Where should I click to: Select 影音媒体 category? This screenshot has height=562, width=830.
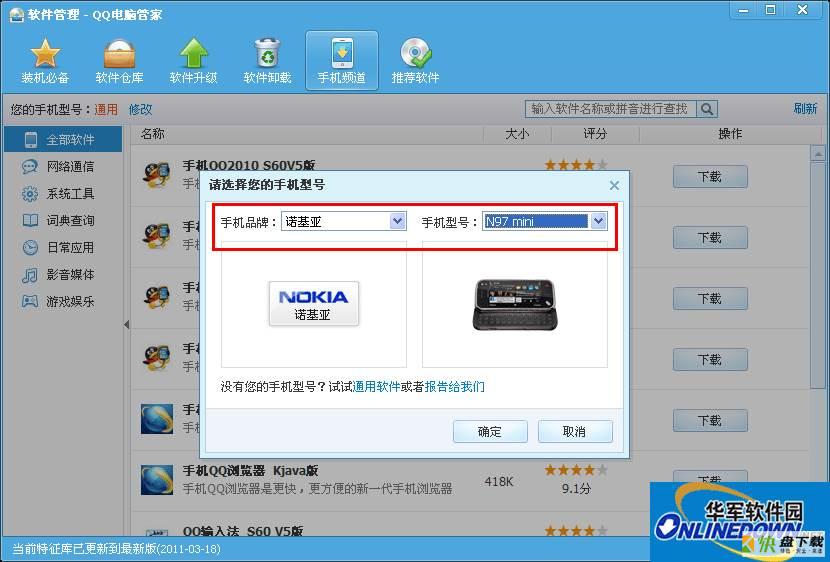tap(63, 275)
